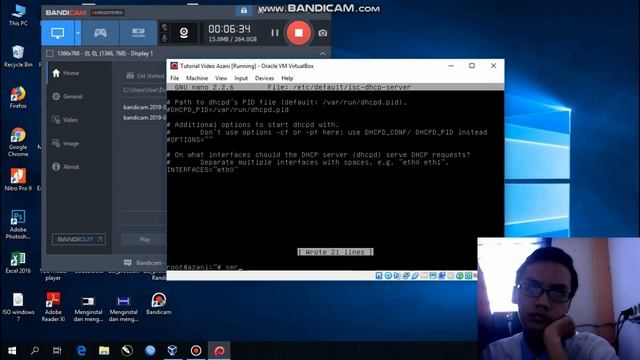640x360 pixels.
Task: Open Get Started tab in Bandicam
Action: [x=145, y=76]
